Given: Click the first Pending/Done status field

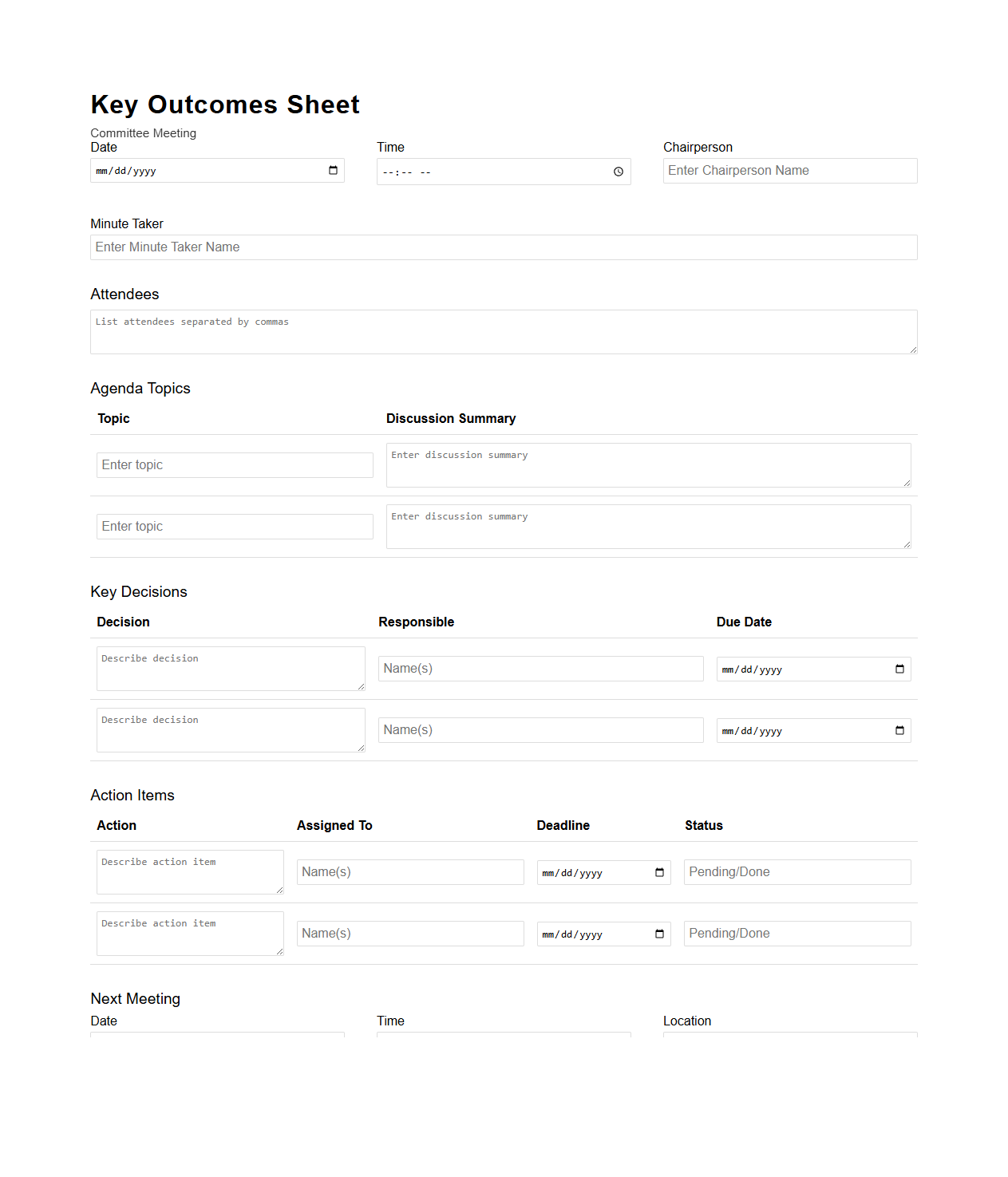Looking at the screenshot, I should click(x=797, y=871).
